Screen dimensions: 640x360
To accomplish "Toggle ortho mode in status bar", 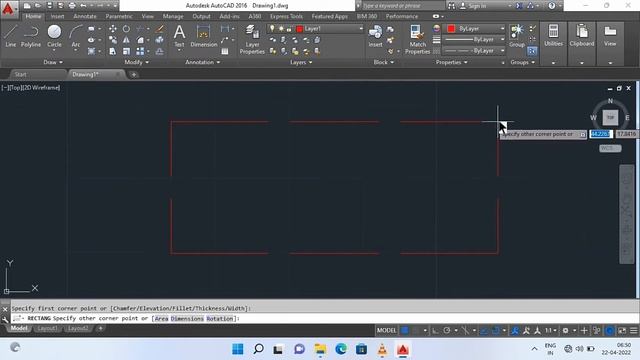I will pos(436,330).
